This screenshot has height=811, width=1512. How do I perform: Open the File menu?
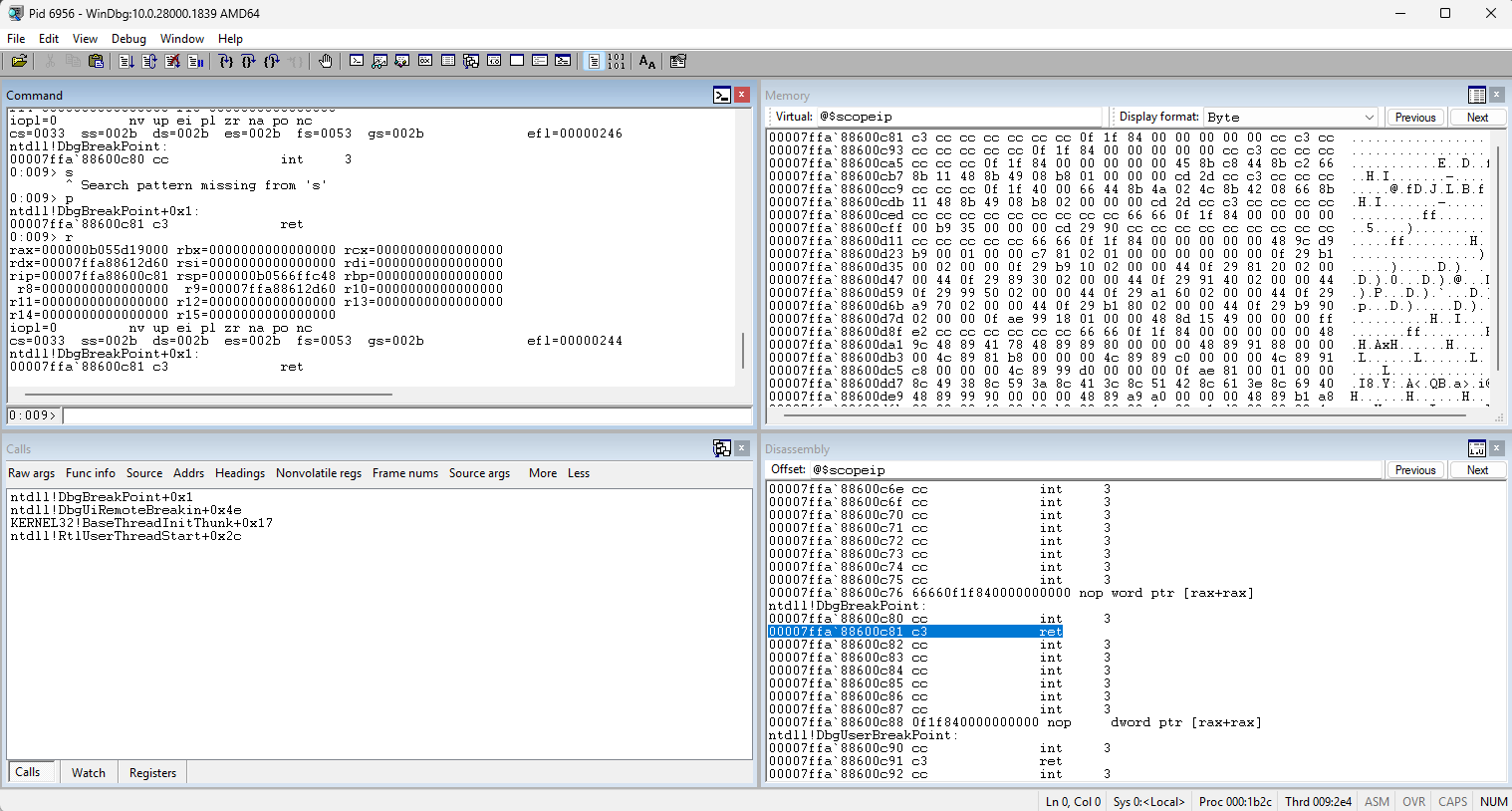(x=16, y=38)
